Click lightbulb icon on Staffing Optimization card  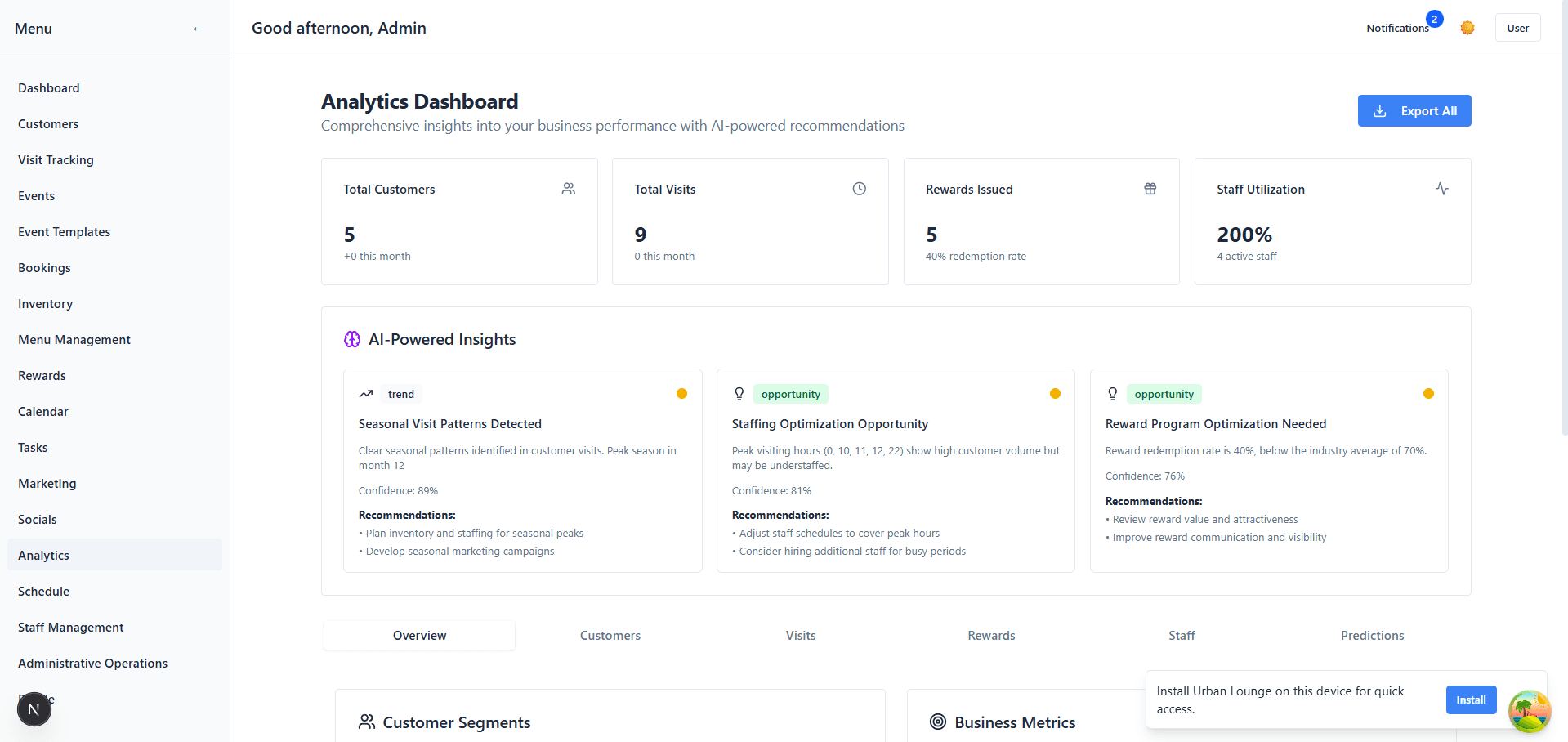(739, 394)
